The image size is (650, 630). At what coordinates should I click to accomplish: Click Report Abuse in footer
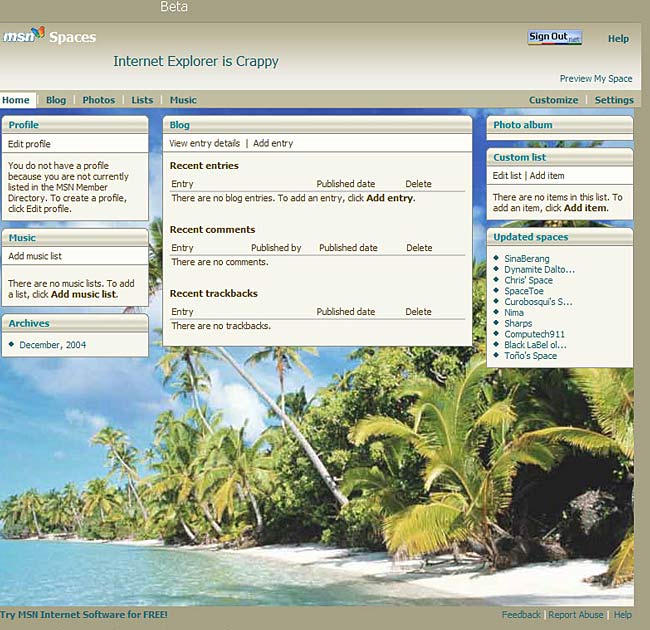point(576,615)
